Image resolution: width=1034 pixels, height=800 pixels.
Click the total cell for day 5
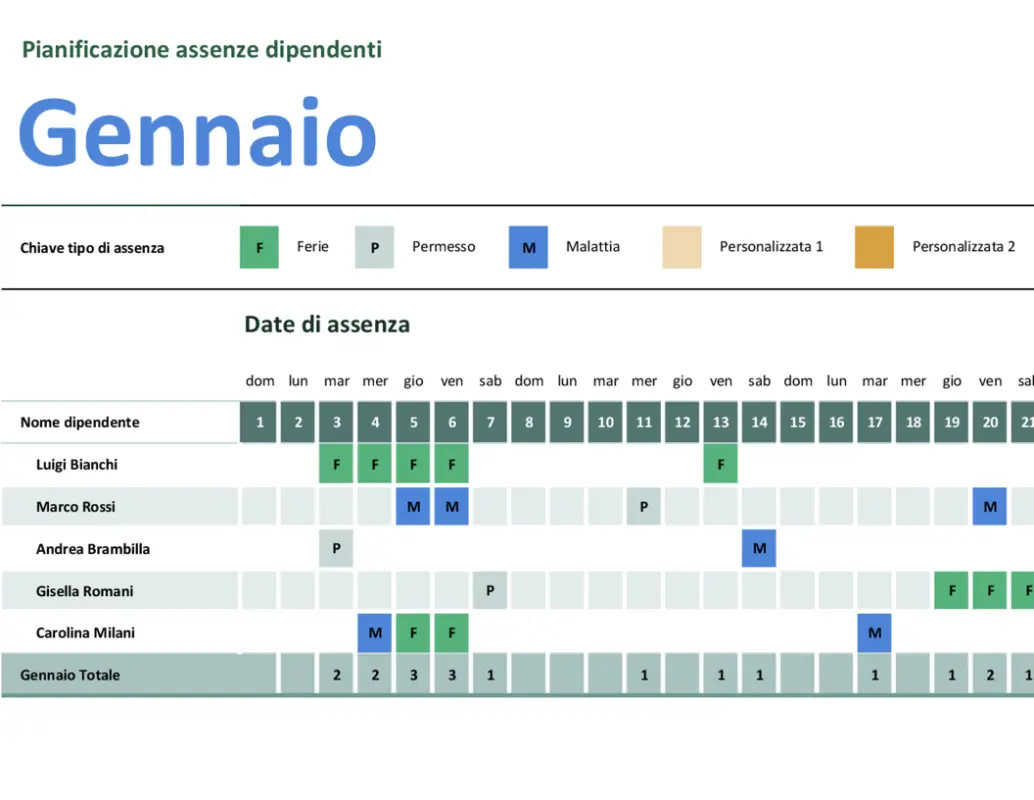pyautogui.click(x=413, y=675)
